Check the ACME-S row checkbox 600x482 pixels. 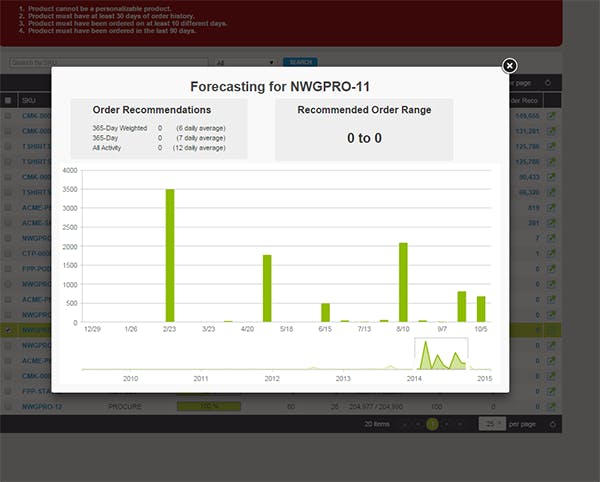[x=8, y=223]
